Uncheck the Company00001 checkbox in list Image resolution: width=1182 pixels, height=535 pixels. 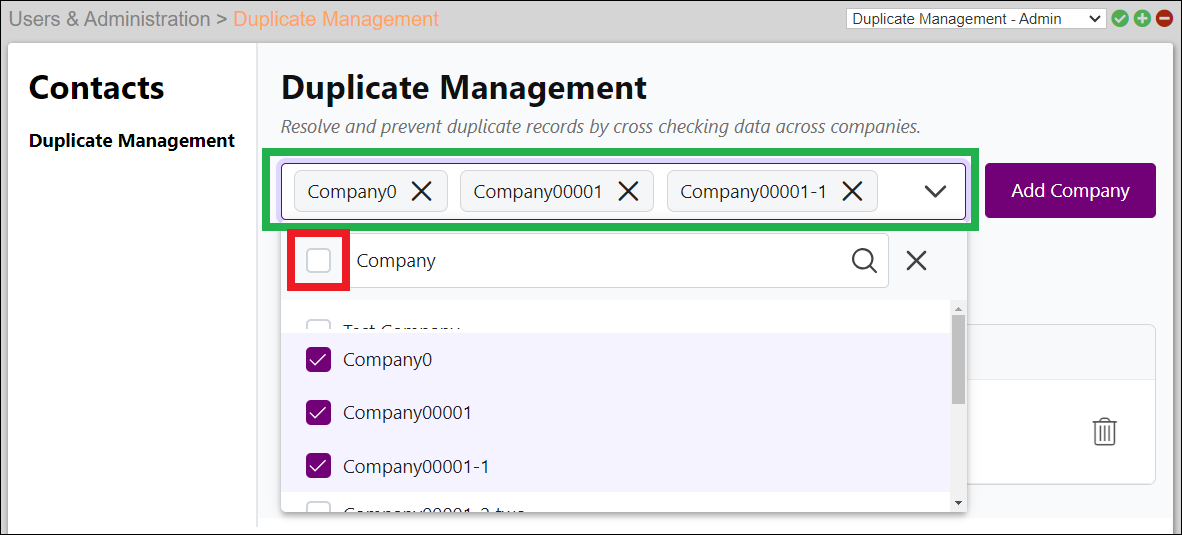click(318, 412)
